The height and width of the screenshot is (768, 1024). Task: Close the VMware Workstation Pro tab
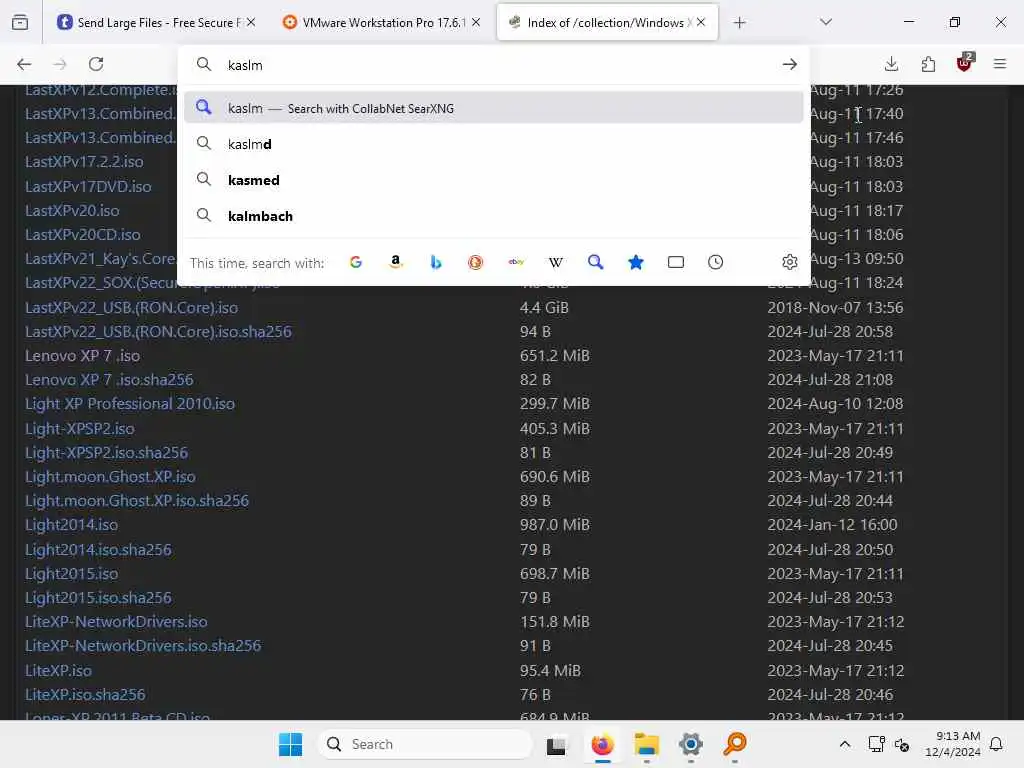(476, 22)
